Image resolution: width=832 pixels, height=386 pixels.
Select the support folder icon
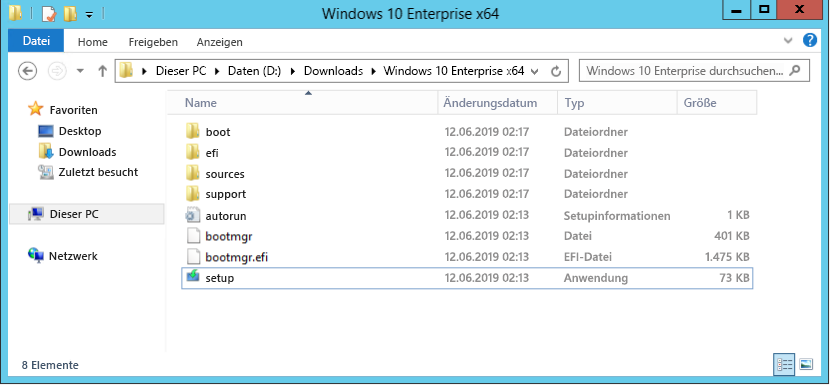(193, 194)
